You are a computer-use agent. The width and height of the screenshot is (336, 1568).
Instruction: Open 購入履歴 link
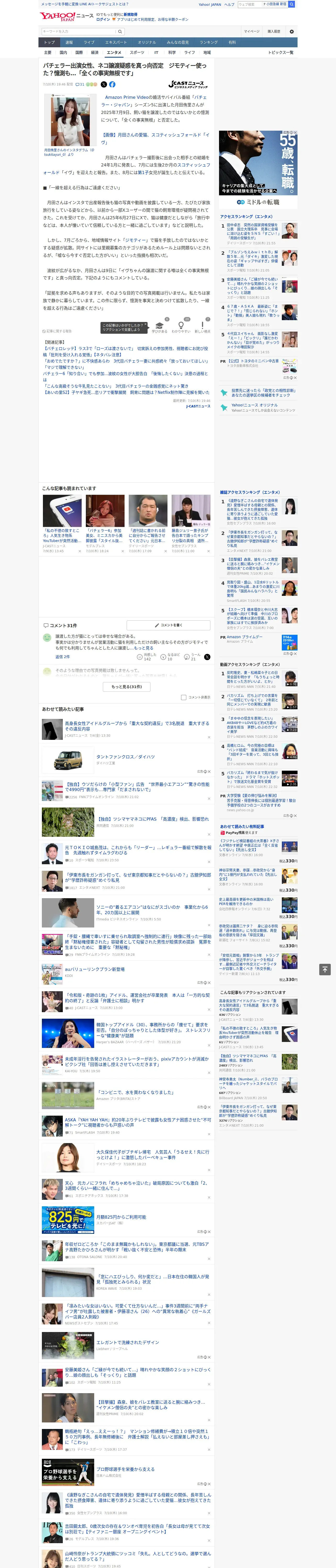(x=274, y=32)
